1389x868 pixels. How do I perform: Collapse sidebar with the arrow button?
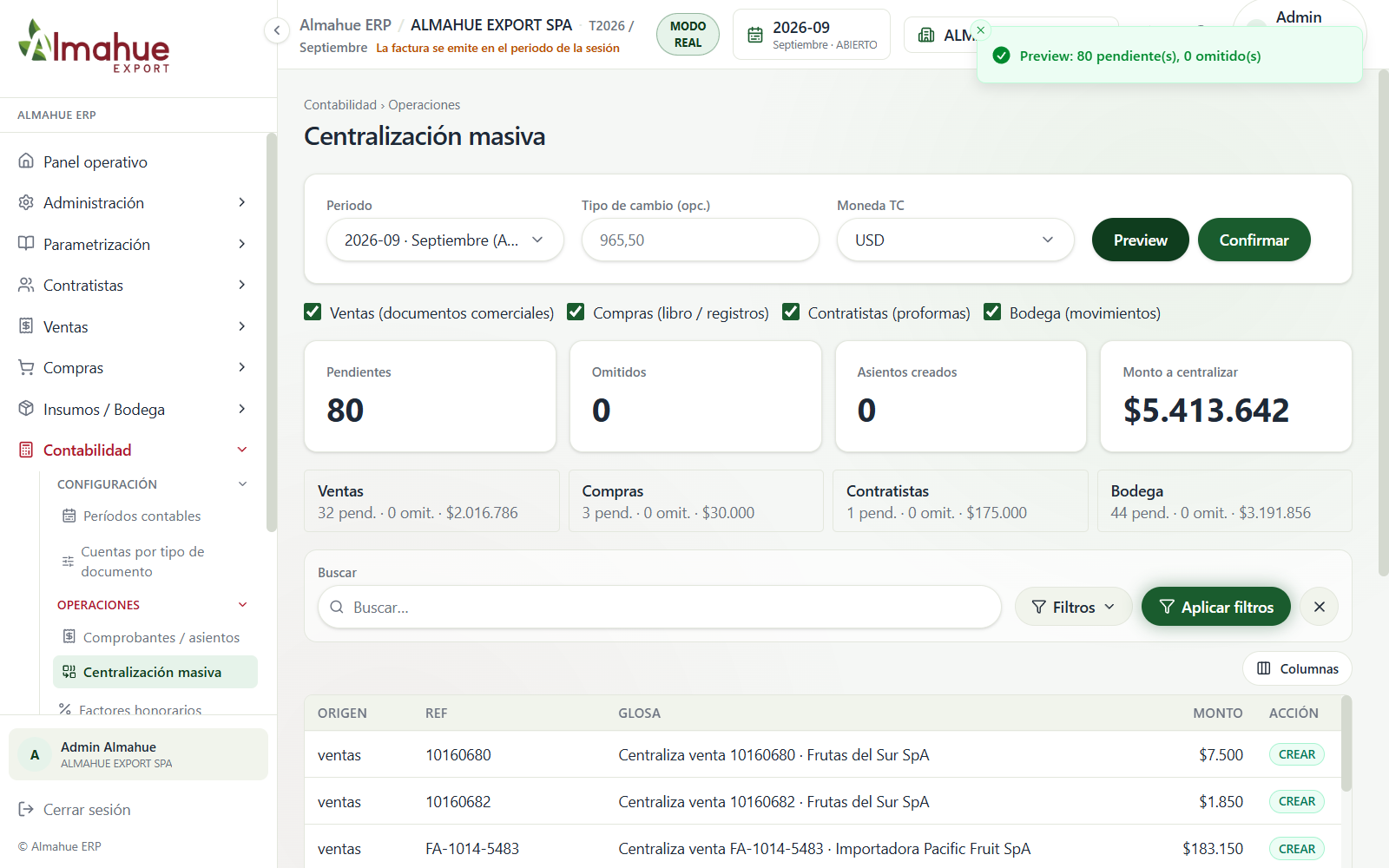[x=276, y=31]
